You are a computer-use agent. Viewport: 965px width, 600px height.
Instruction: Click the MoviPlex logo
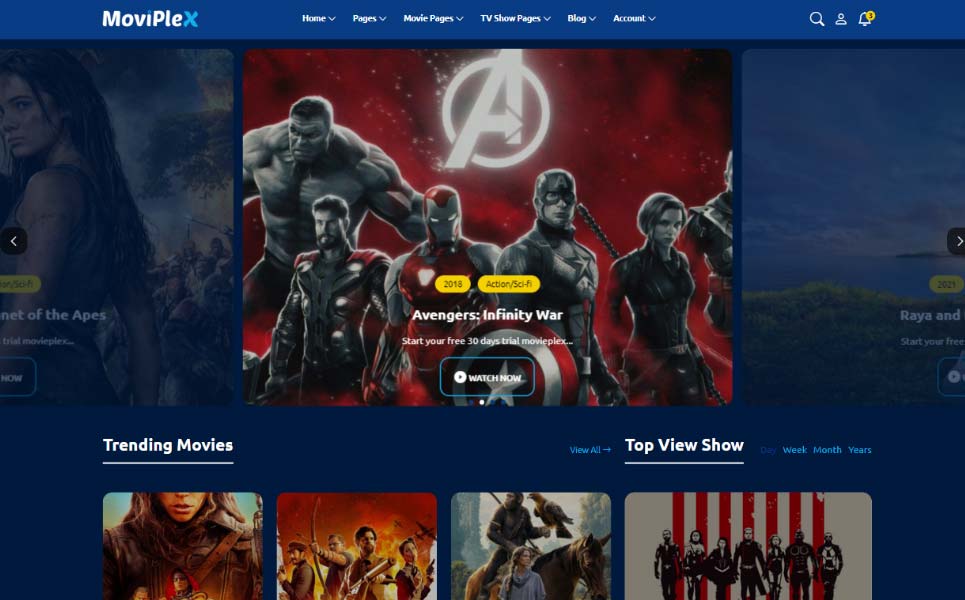[x=150, y=18]
